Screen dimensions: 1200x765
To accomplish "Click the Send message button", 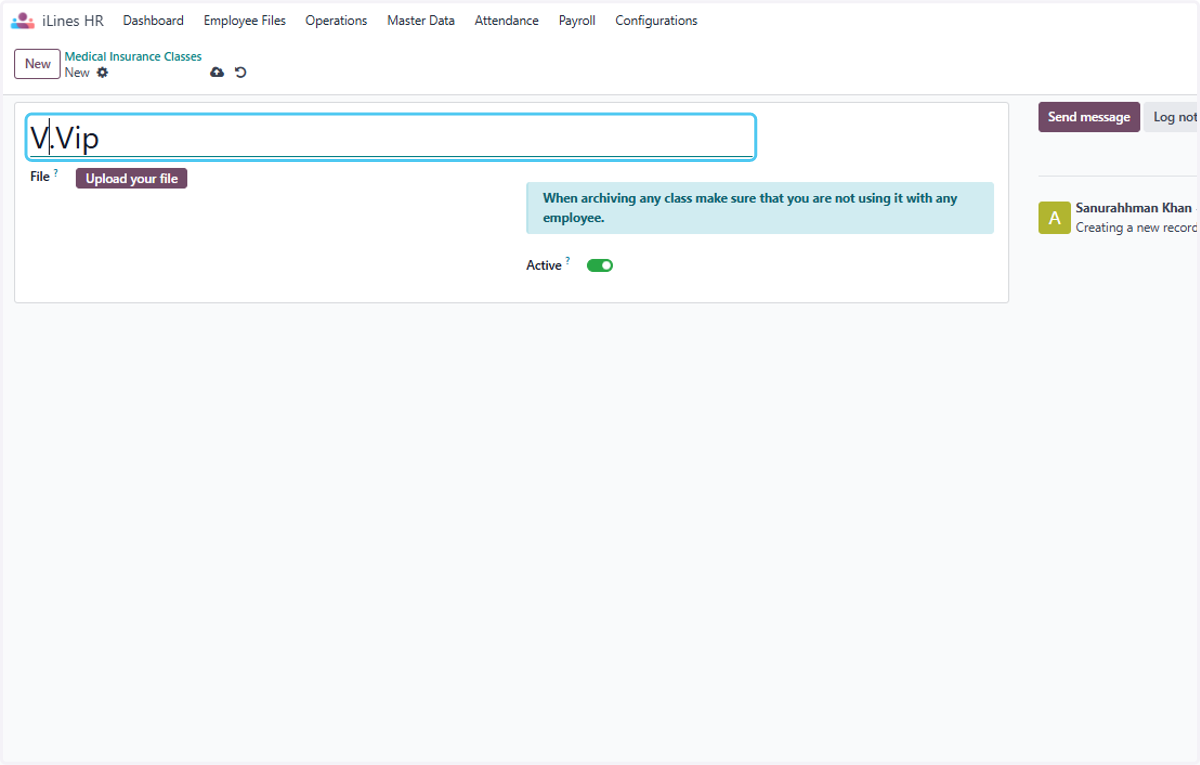I will (x=1089, y=117).
